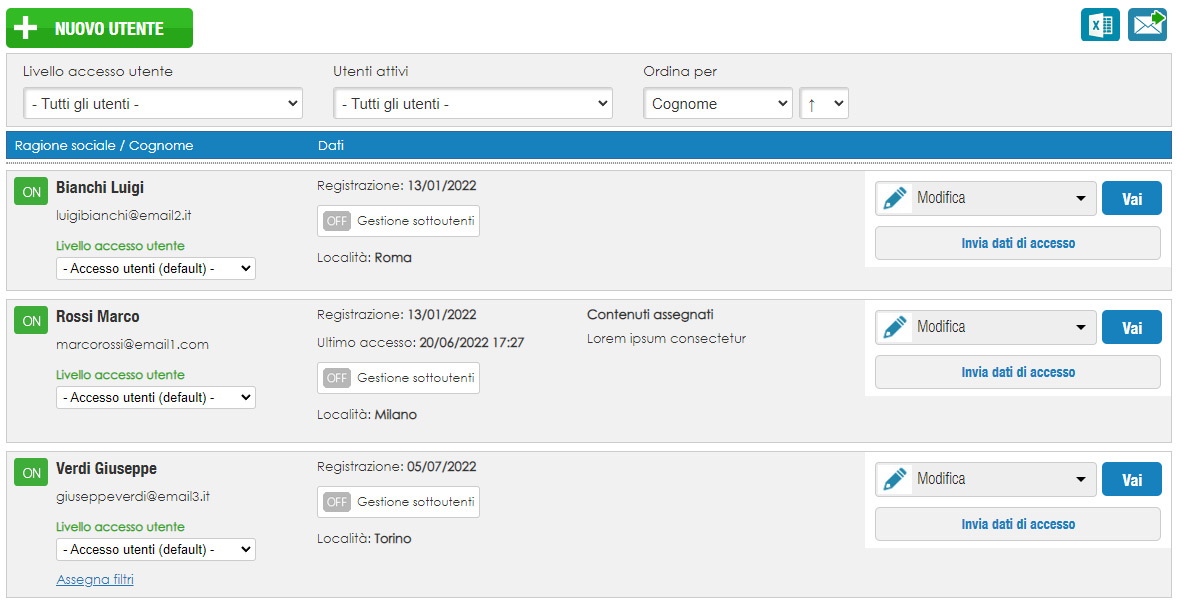Open the sort direction arrow dropdown
Viewport: 1178px width, 604px height.
pos(824,104)
